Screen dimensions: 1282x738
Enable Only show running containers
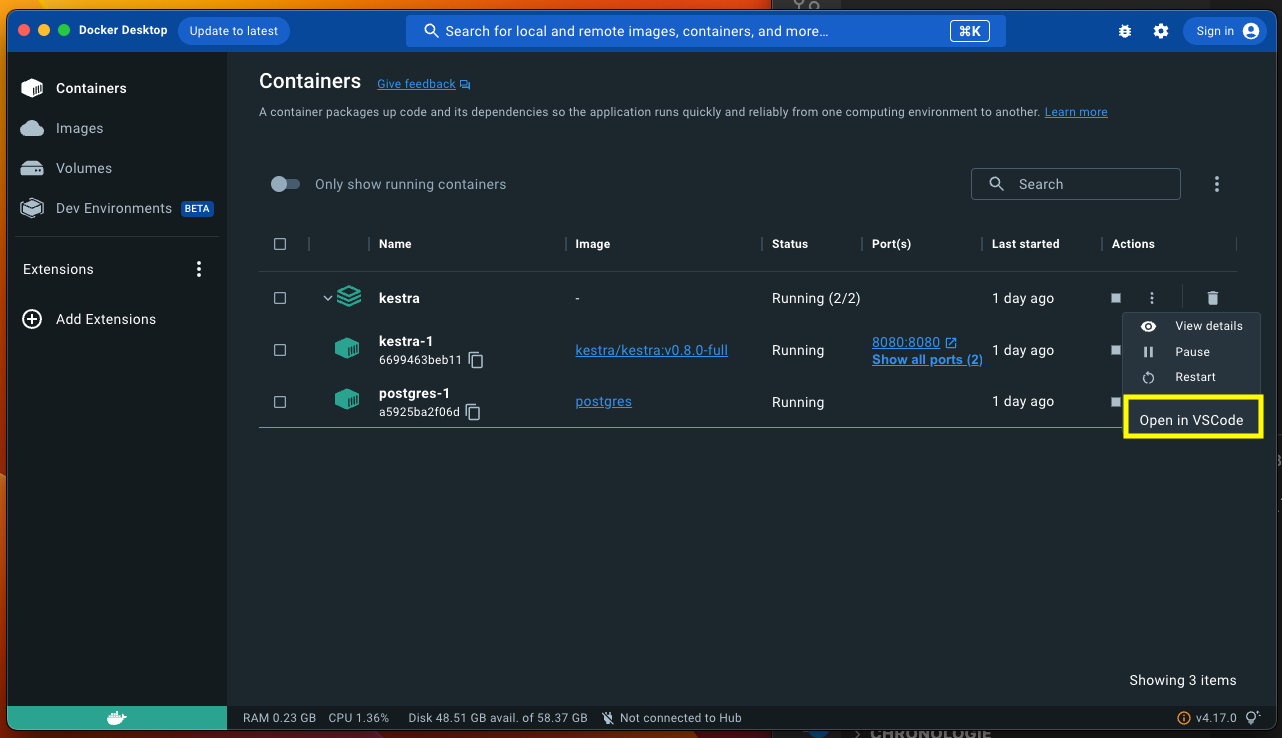pyautogui.click(x=285, y=184)
